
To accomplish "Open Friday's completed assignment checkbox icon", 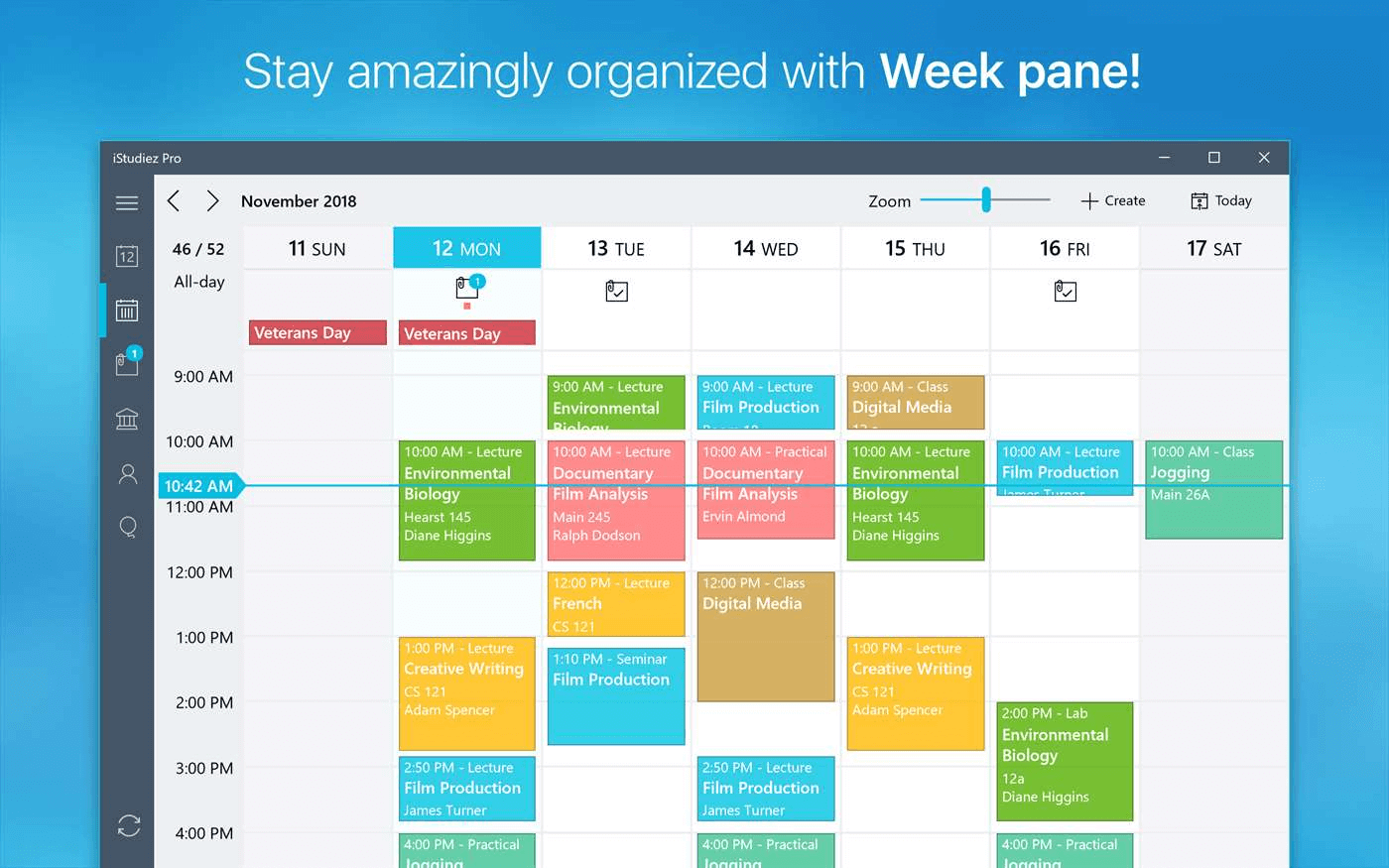I will 1066,291.
